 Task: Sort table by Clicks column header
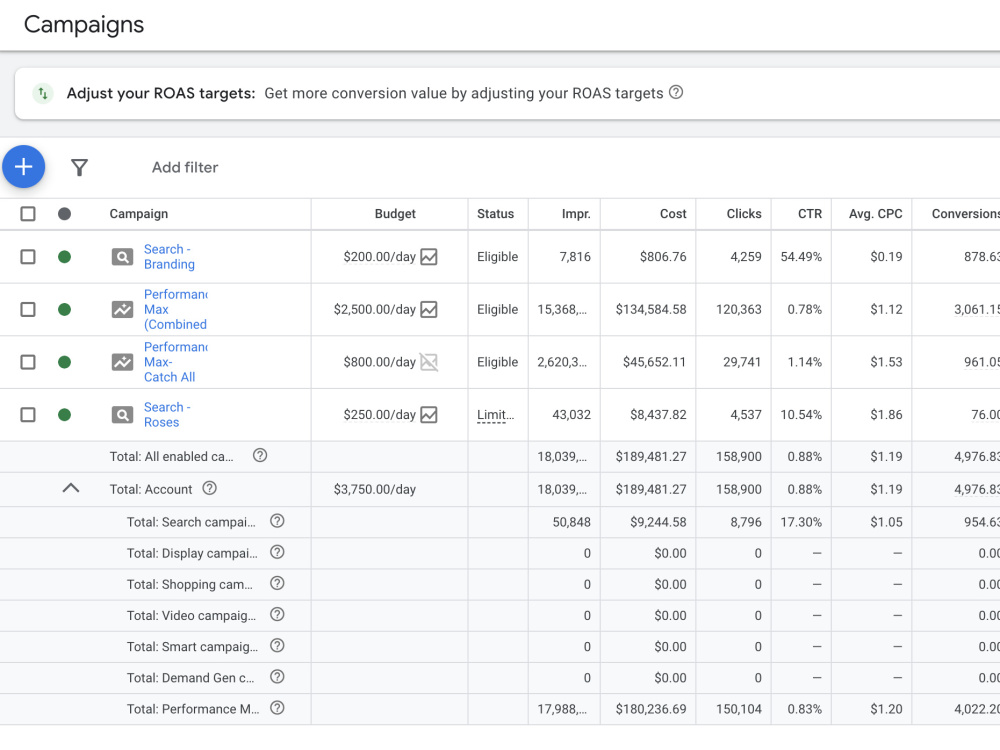click(744, 214)
